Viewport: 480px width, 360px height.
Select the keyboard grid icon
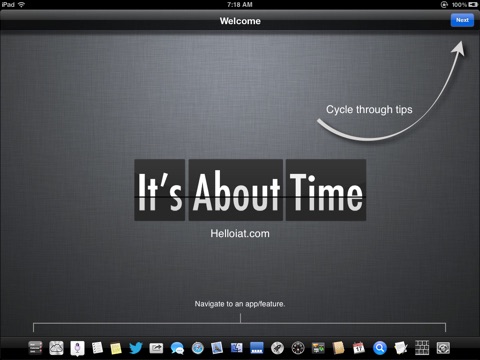tap(422, 348)
